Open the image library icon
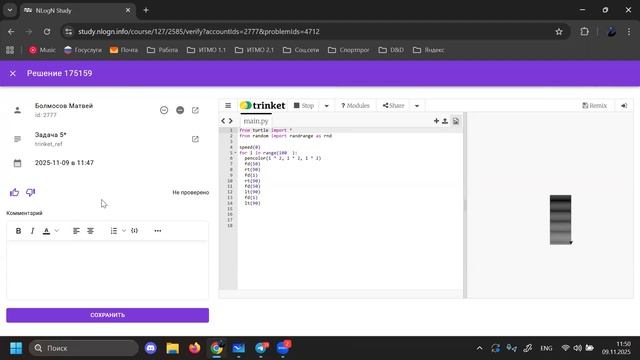The height and width of the screenshot is (360, 640). (x=456, y=121)
